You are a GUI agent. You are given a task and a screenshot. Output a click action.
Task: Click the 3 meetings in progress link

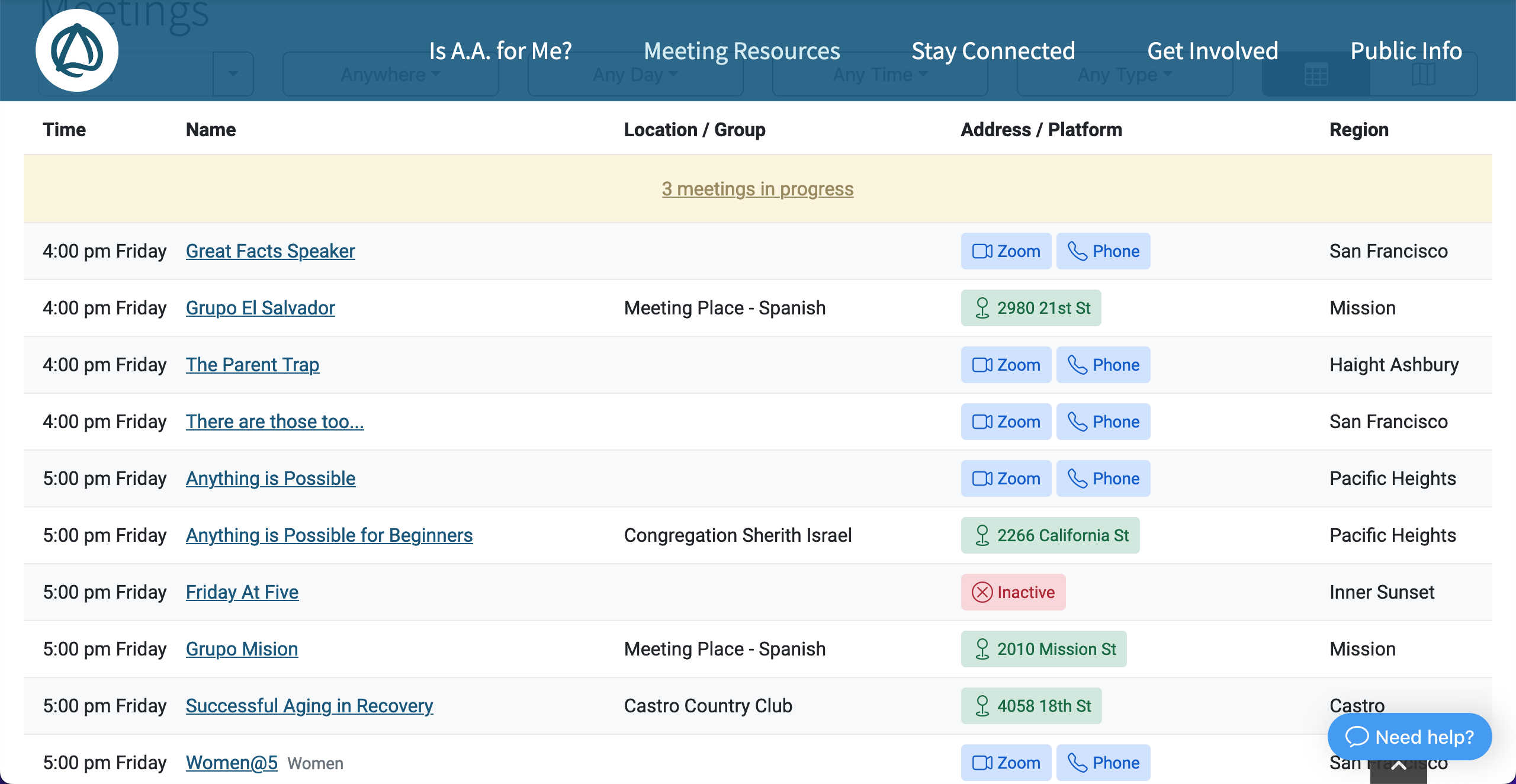[x=757, y=189]
